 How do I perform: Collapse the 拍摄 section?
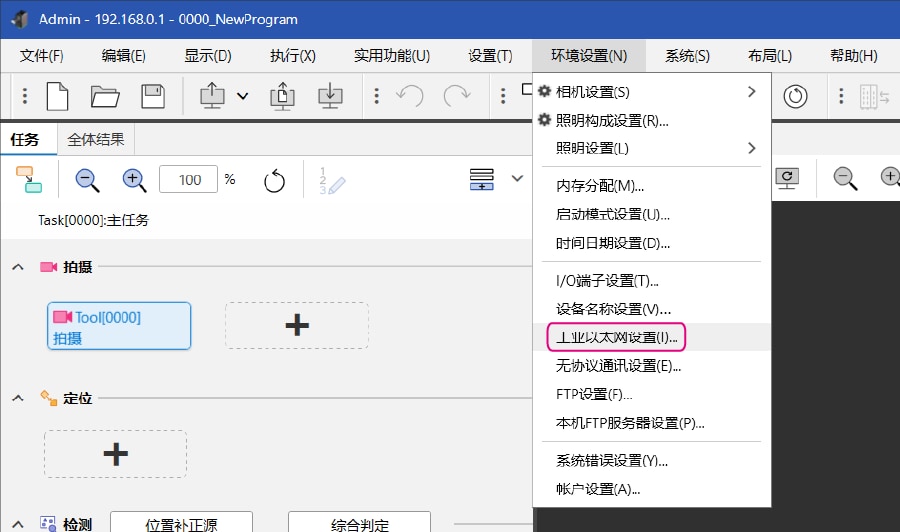point(18,267)
